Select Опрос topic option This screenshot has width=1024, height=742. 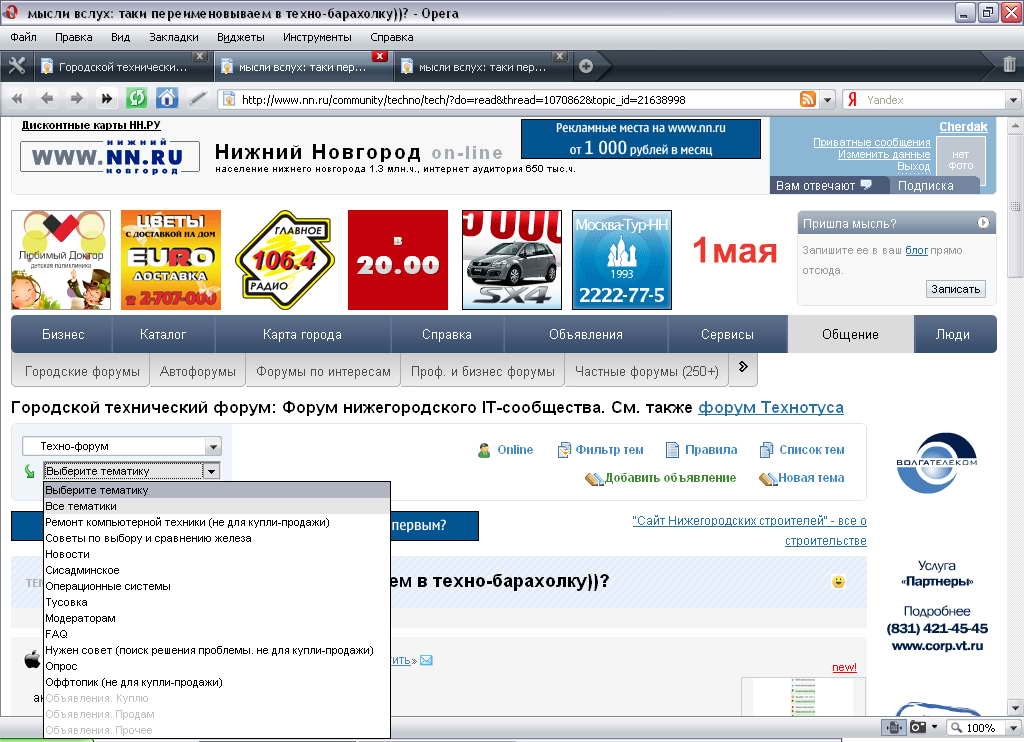tap(217, 666)
